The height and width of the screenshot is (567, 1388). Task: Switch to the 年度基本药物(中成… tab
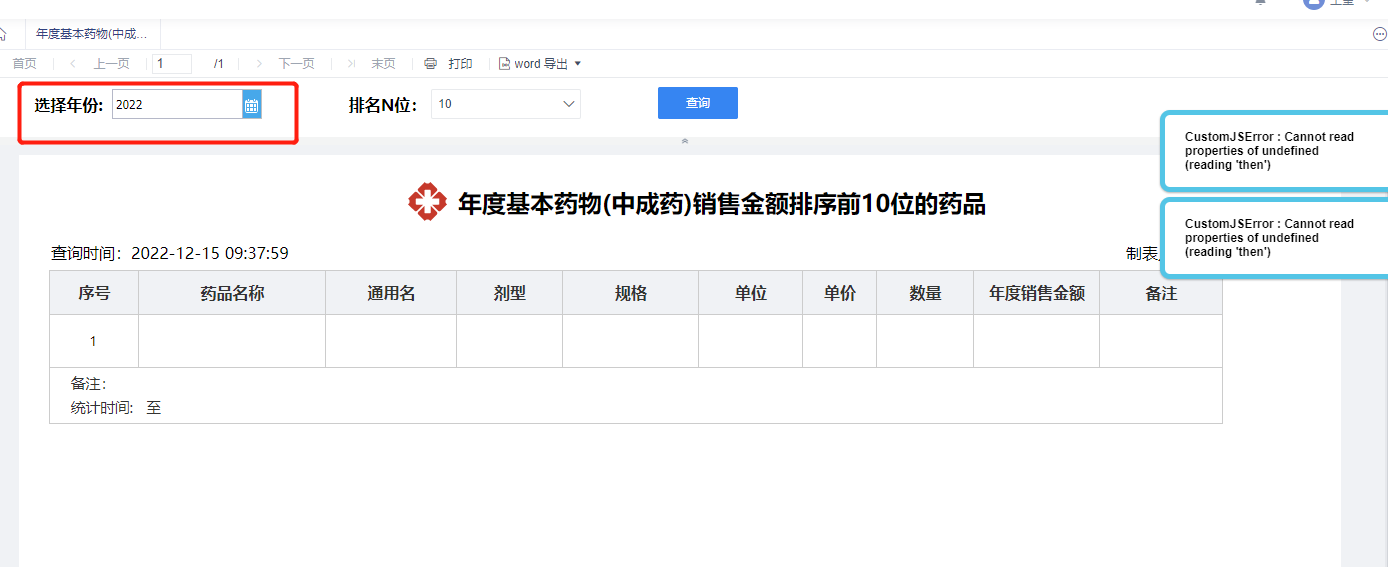point(92,34)
